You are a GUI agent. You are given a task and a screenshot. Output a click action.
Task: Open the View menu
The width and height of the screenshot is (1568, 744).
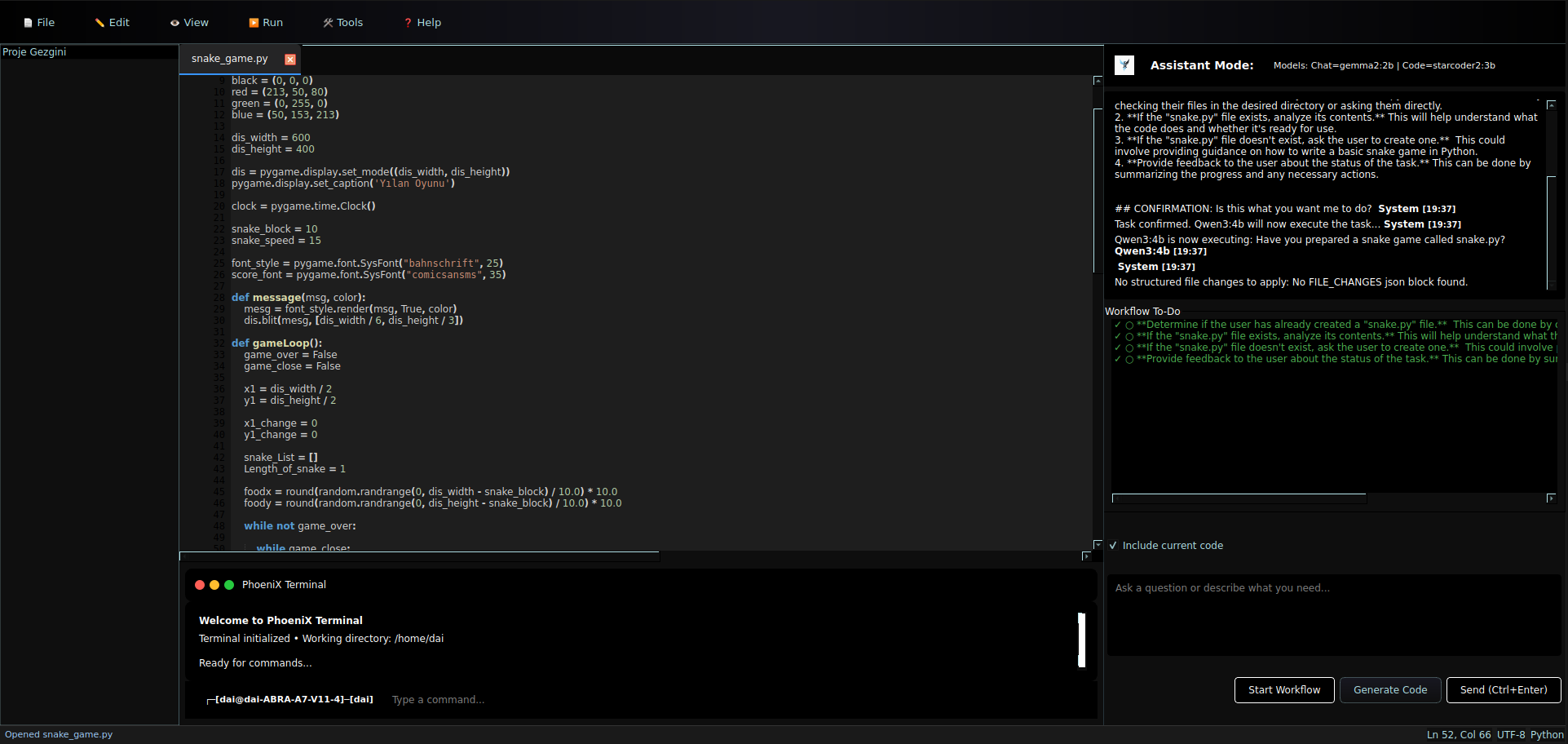[194, 22]
